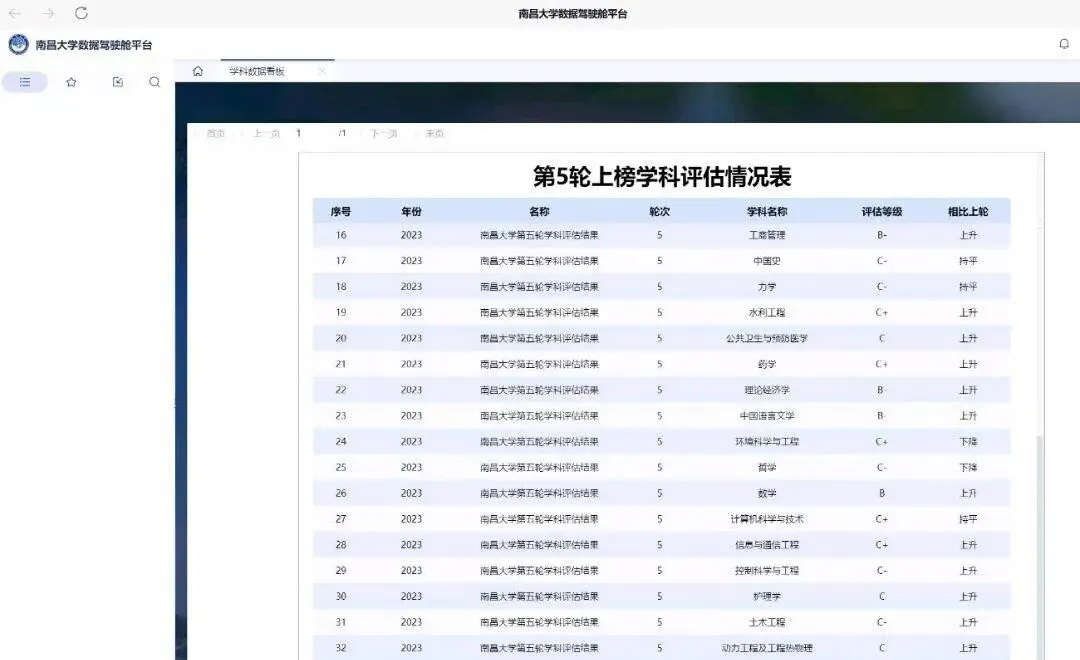
Task: Click year 2023 in row 20
Action: click(411, 338)
